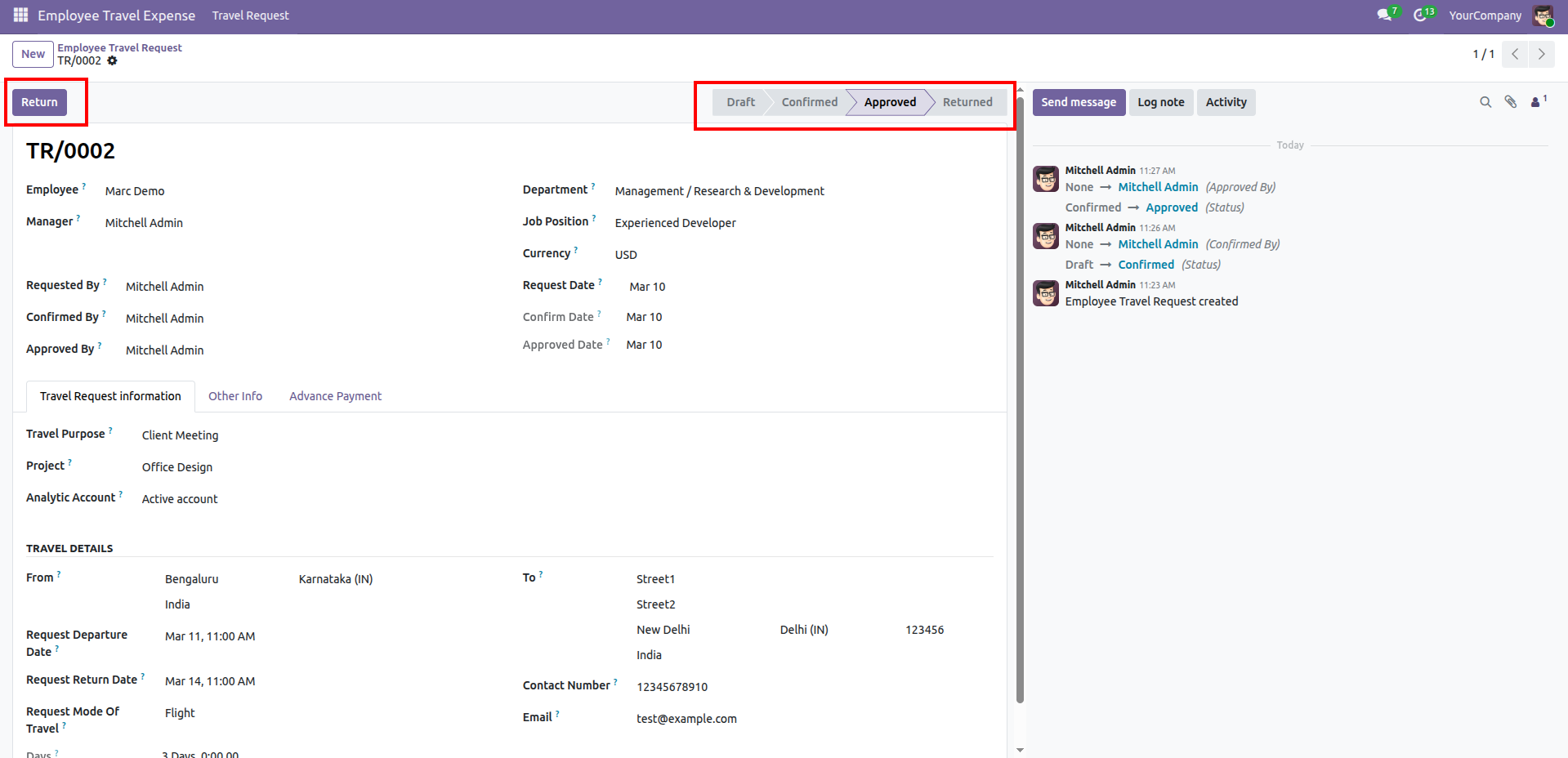Open the Advance Payment tab
Viewport: 1568px width, 758px height.
coord(335,396)
